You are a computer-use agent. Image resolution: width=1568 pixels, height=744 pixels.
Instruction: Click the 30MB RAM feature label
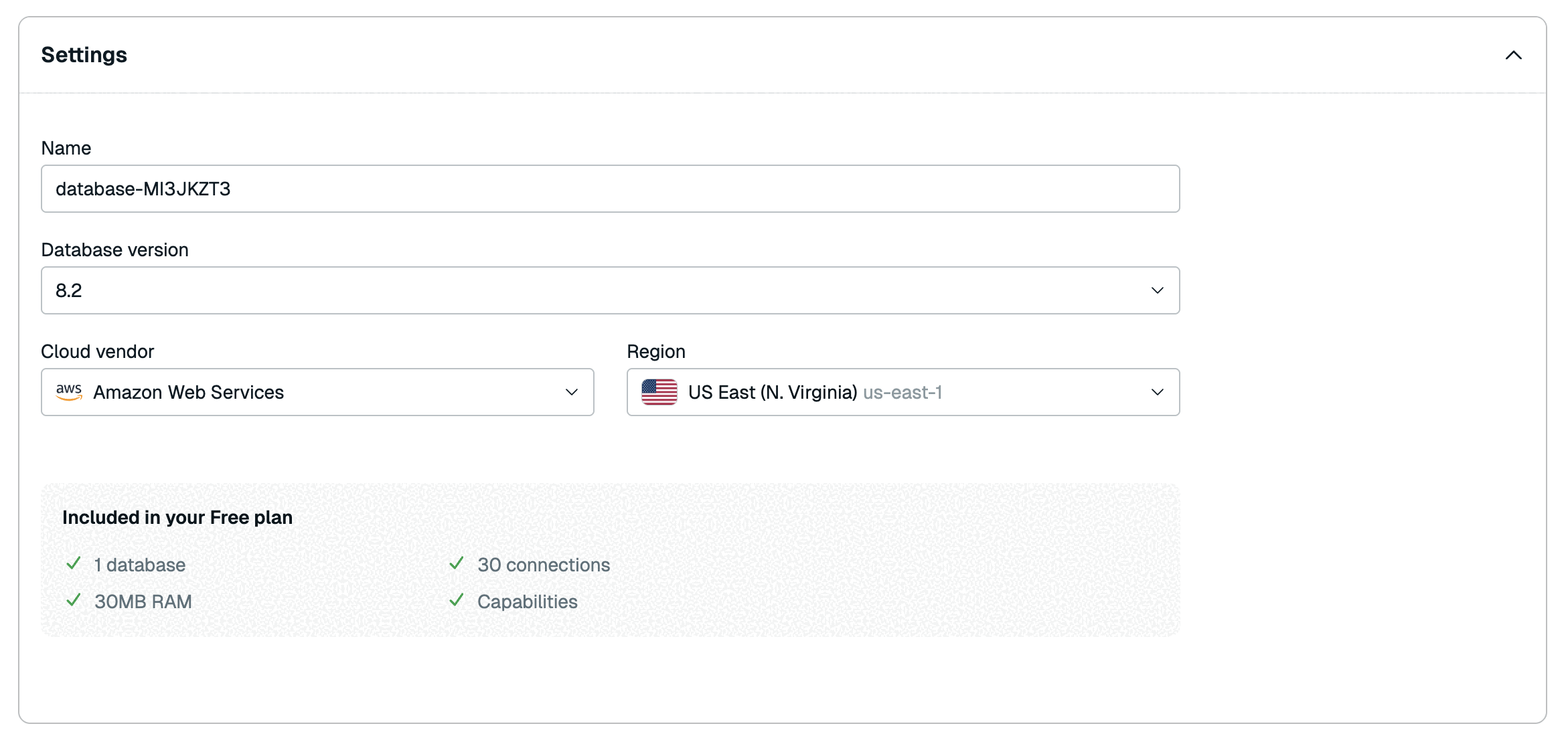(143, 601)
